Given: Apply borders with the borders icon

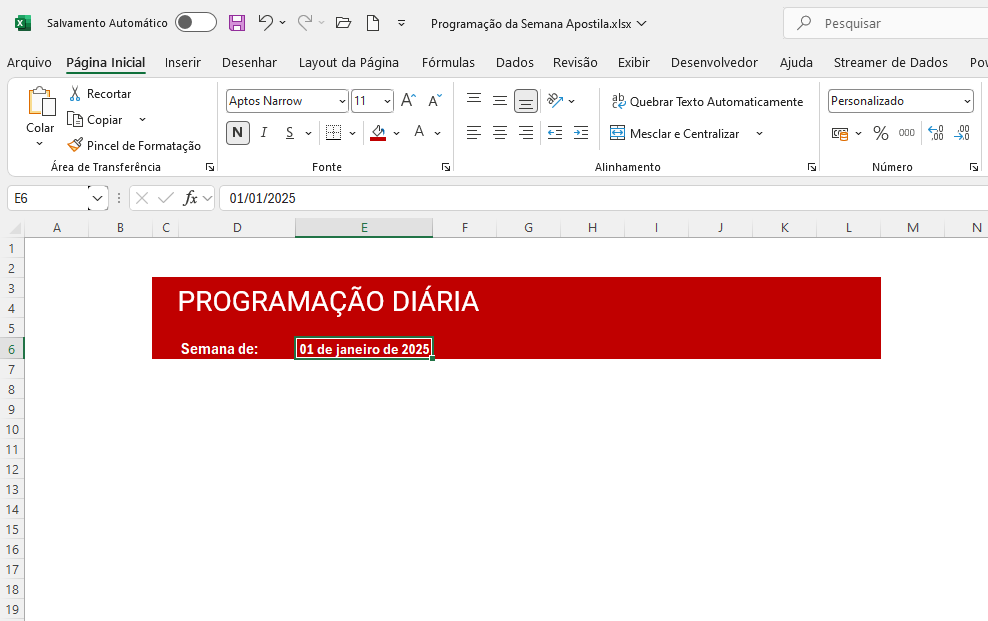Looking at the screenshot, I should (333, 132).
